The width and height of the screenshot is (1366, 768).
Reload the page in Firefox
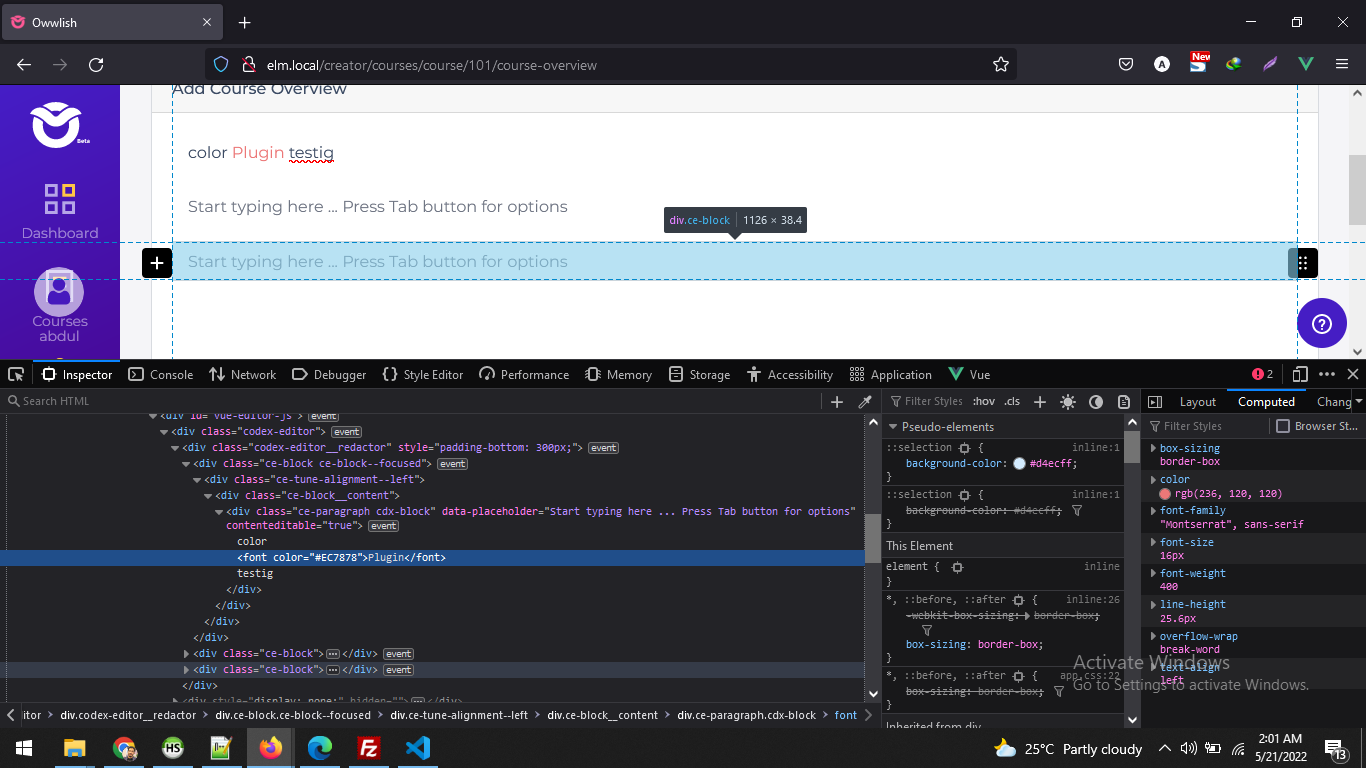click(x=96, y=65)
